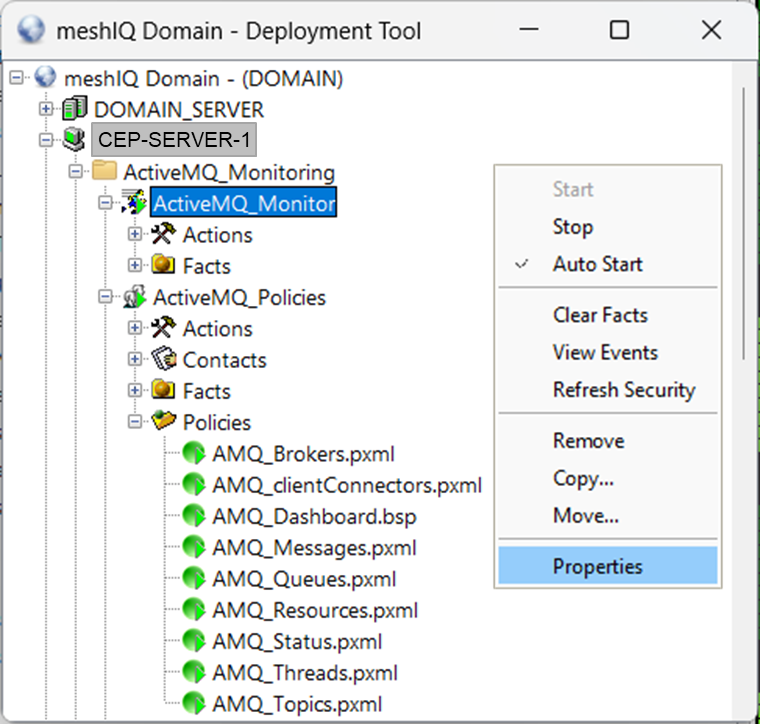The height and width of the screenshot is (724, 760).
Task: Click the green icon beside AMQ_Topics.pxml
Action: coord(194,703)
